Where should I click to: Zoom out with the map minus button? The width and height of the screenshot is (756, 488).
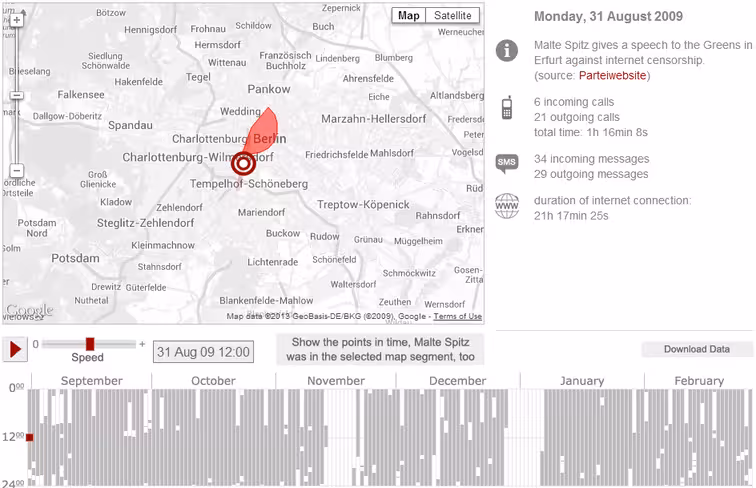tap(17, 171)
